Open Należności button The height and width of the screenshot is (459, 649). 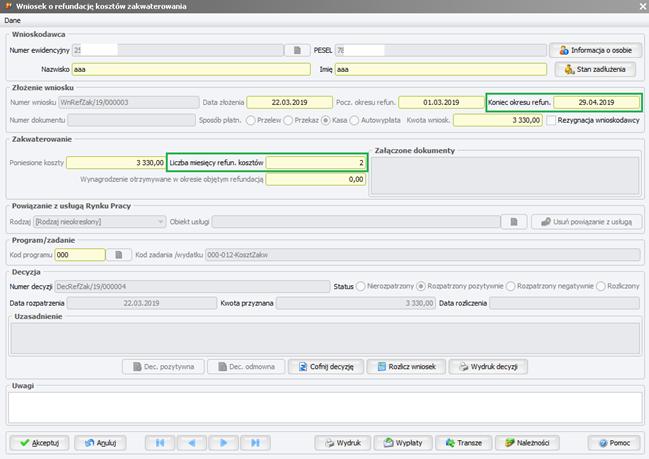[x=527, y=443]
